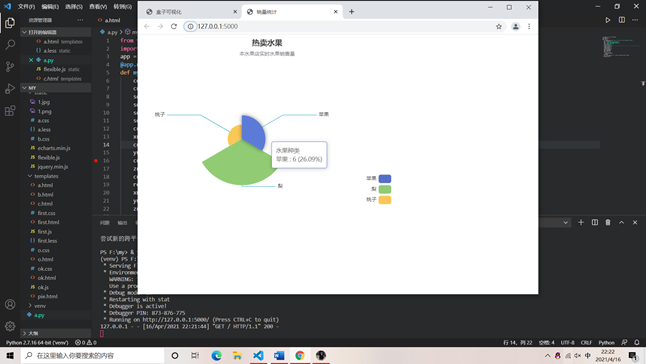
Task: Toggle 梨 series via its legend item
Action: pos(381,189)
